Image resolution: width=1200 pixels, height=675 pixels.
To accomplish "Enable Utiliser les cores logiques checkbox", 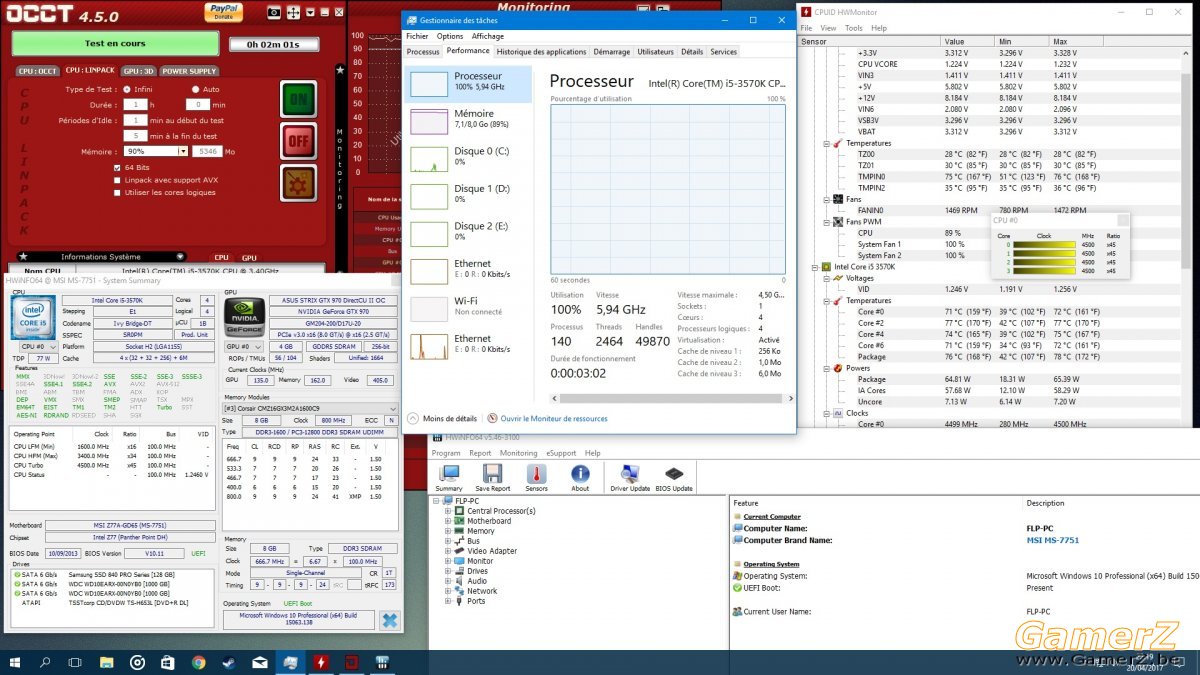I will 117,192.
